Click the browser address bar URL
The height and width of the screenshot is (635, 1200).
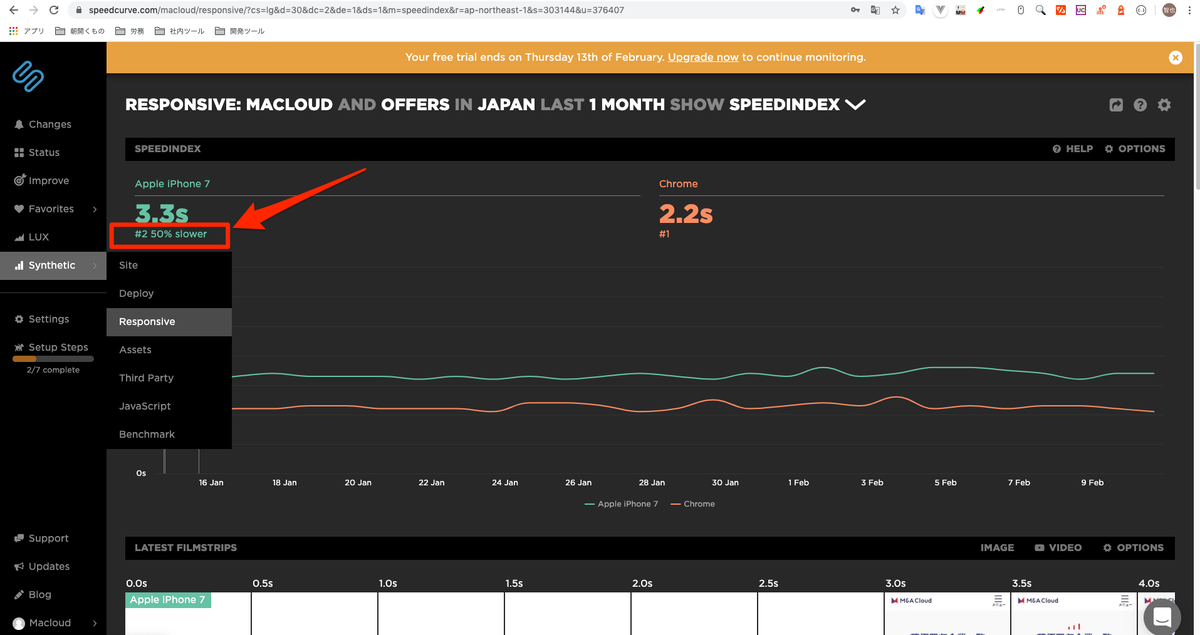356,10
